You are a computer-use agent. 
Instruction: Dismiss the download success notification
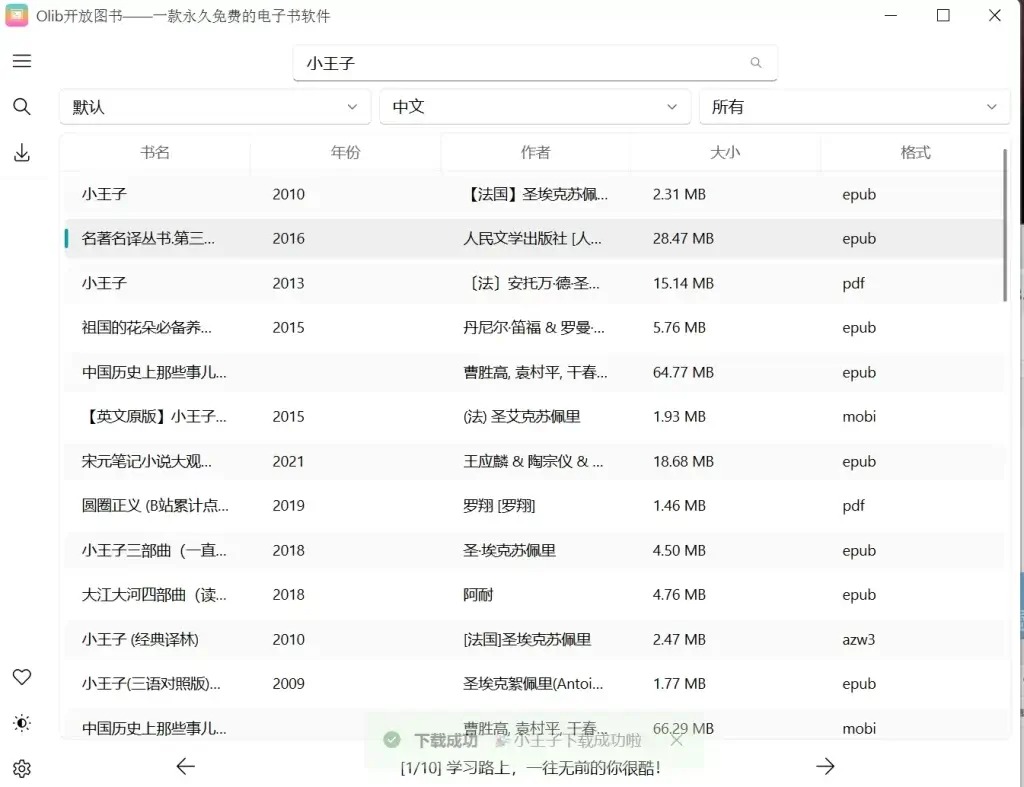pyautogui.click(x=677, y=740)
